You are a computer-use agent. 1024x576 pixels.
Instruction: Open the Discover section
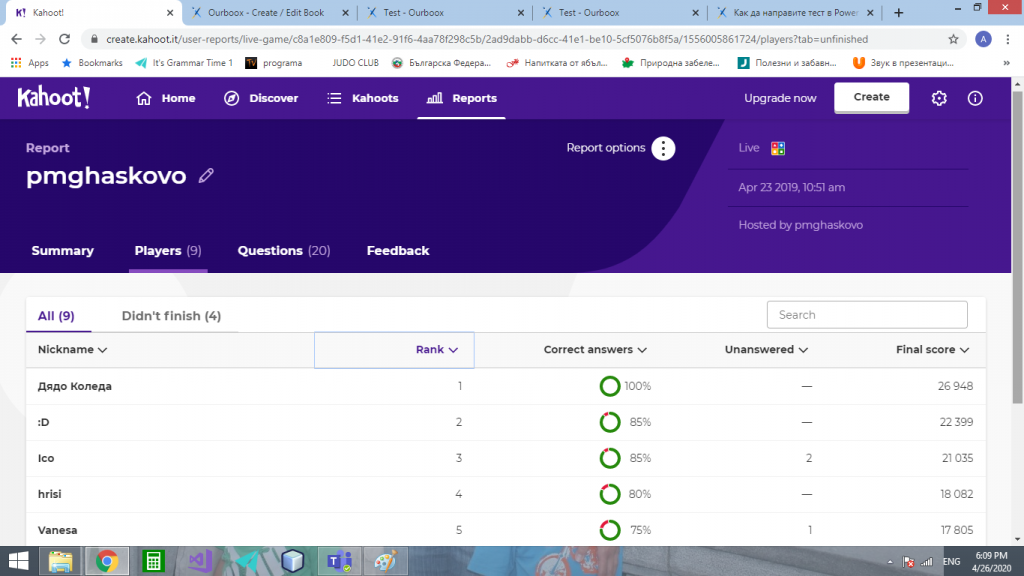[261, 98]
